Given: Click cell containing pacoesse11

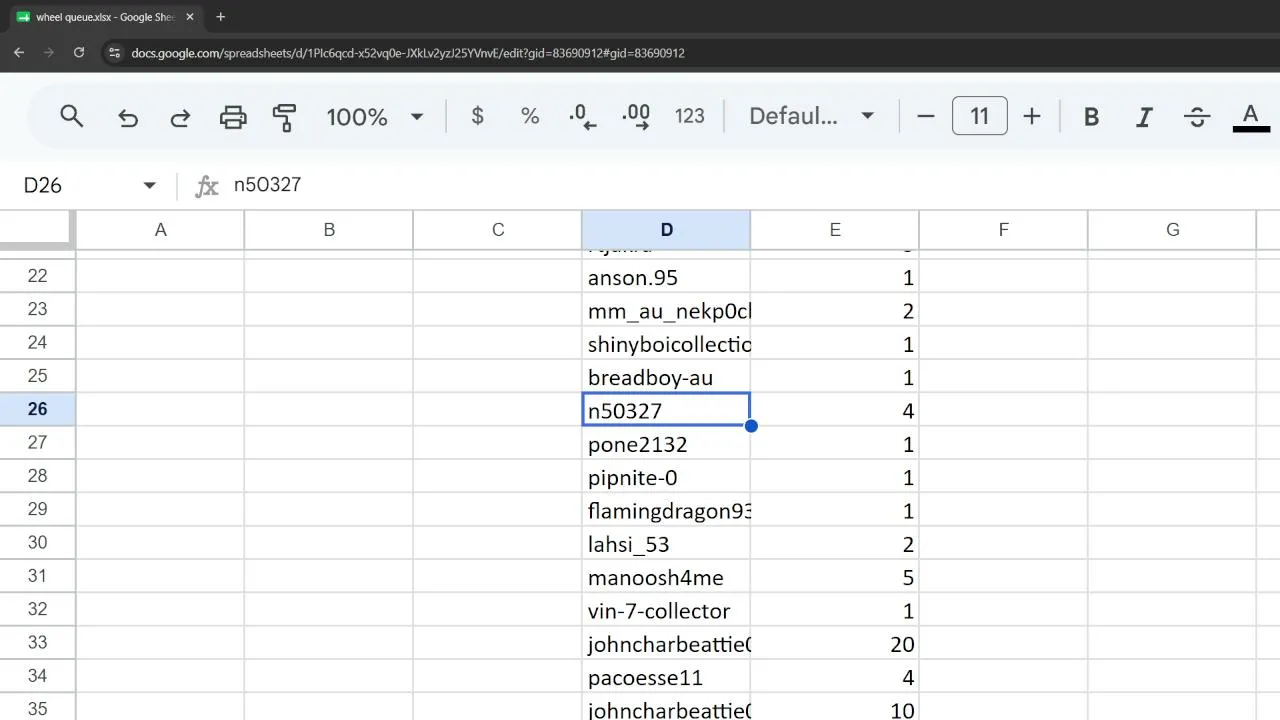Looking at the screenshot, I should click(666, 677).
